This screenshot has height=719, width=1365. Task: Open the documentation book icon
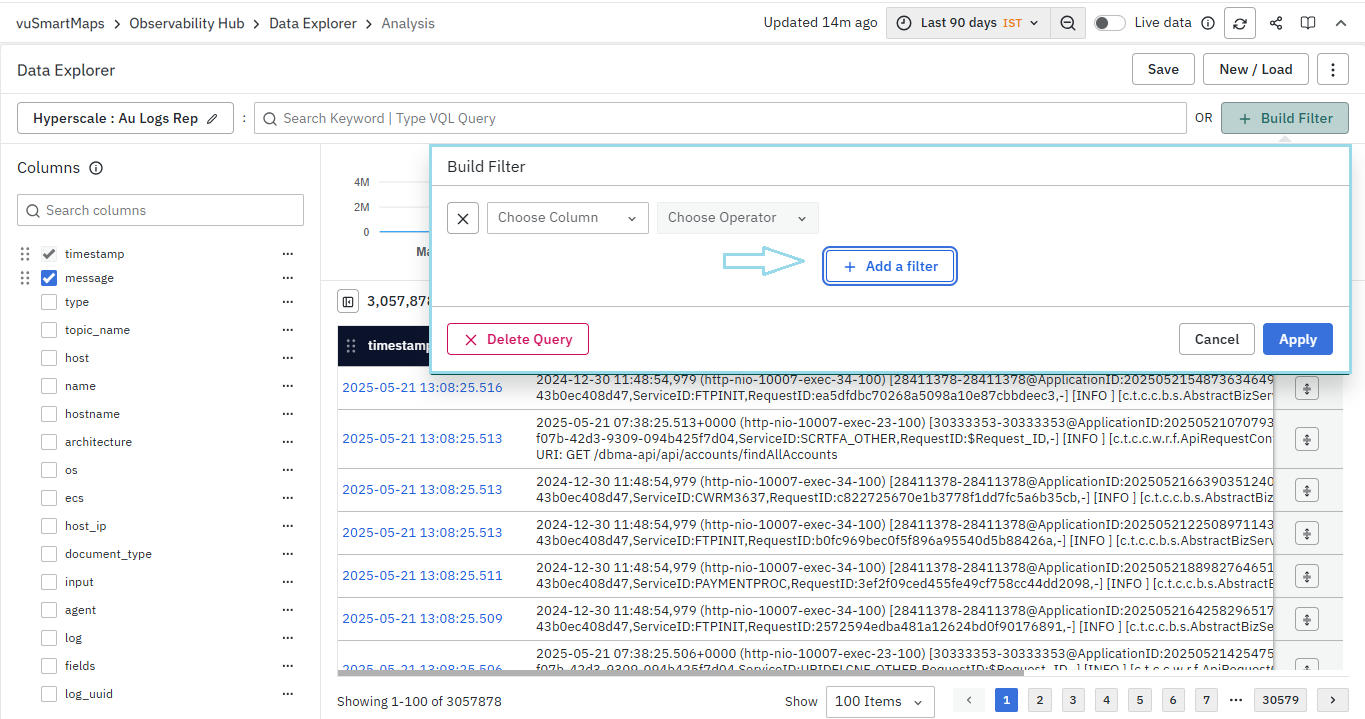(1307, 23)
